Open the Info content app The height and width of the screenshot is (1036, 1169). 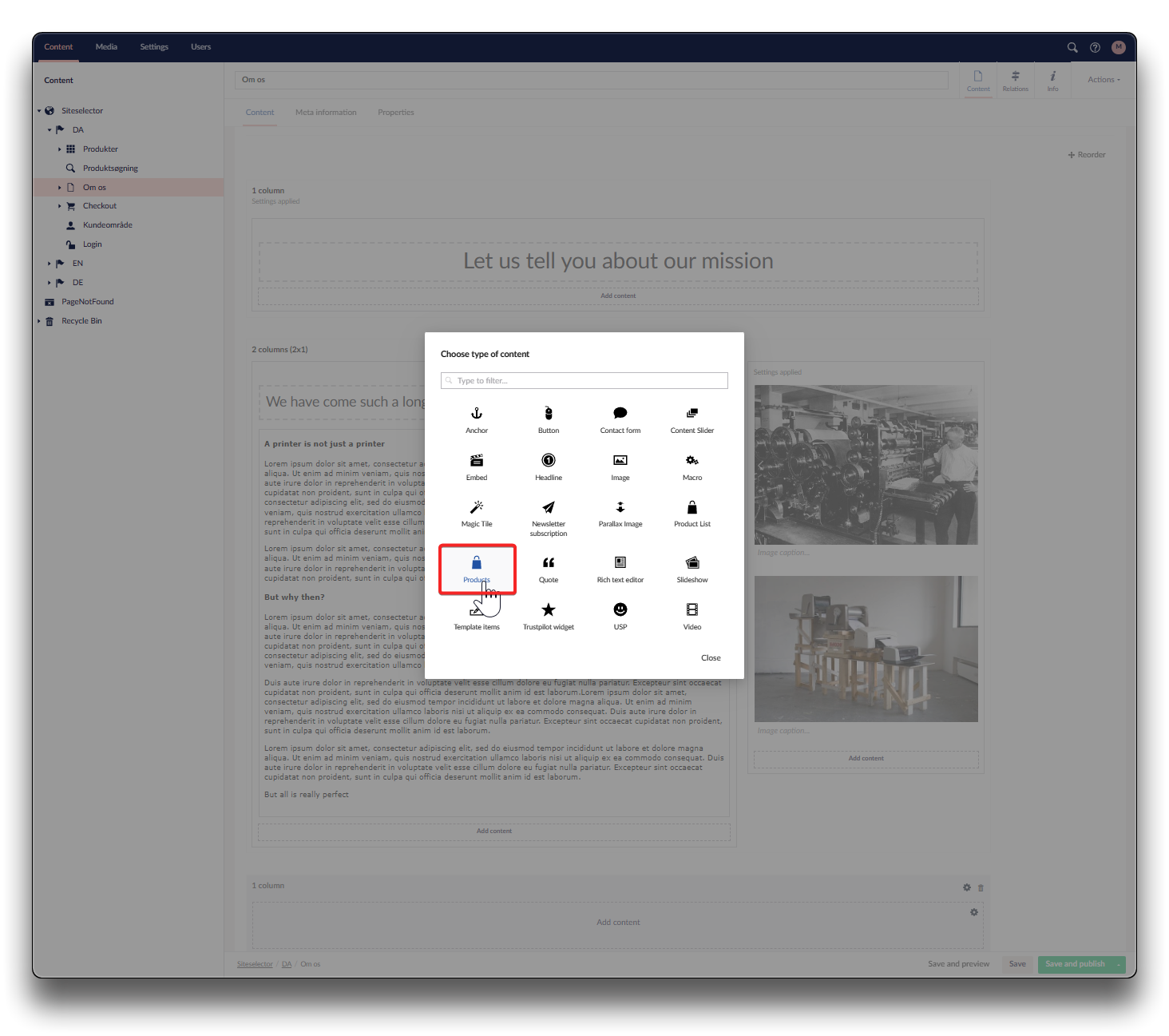point(1053,81)
